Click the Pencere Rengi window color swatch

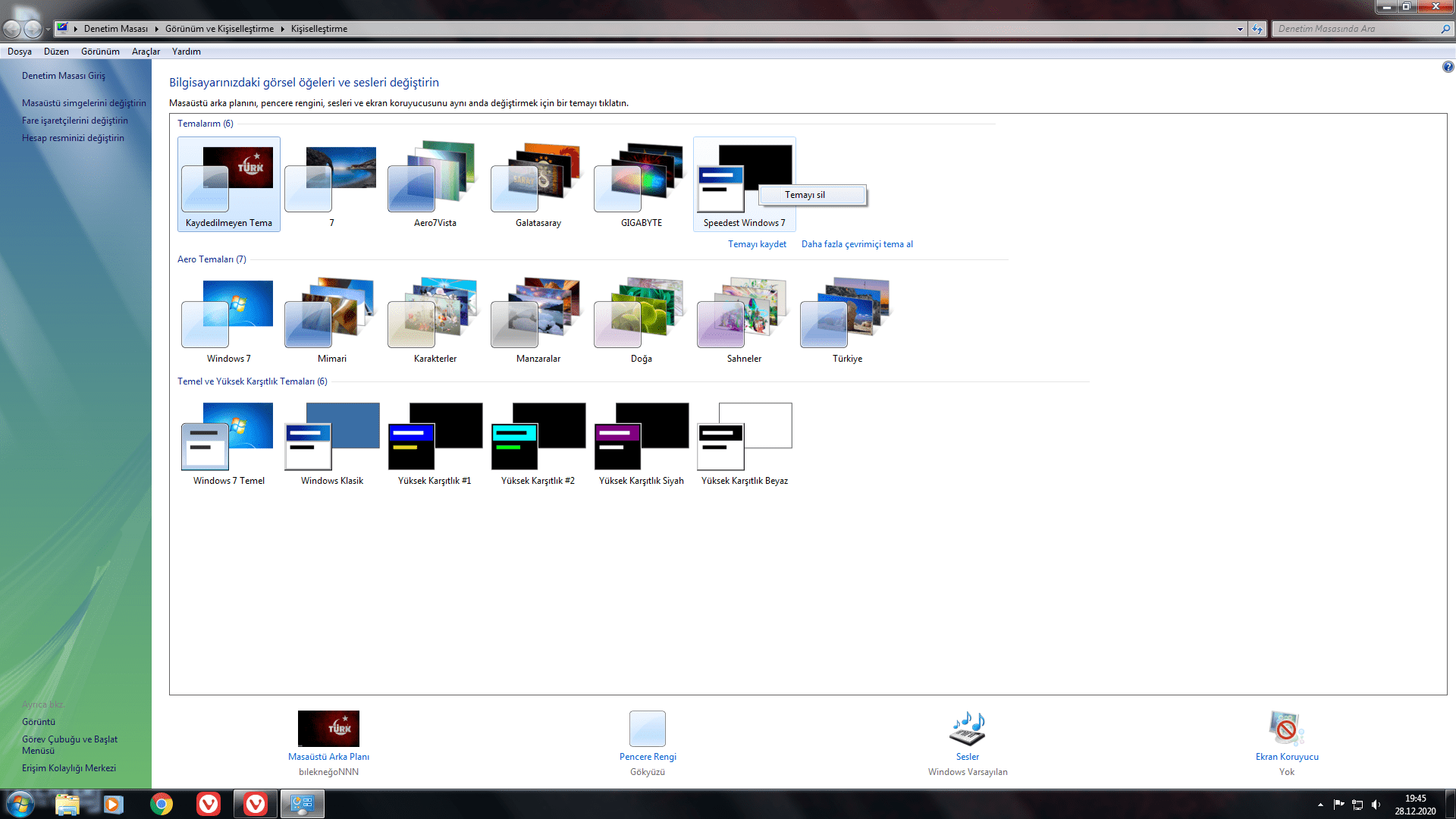(x=647, y=729)
